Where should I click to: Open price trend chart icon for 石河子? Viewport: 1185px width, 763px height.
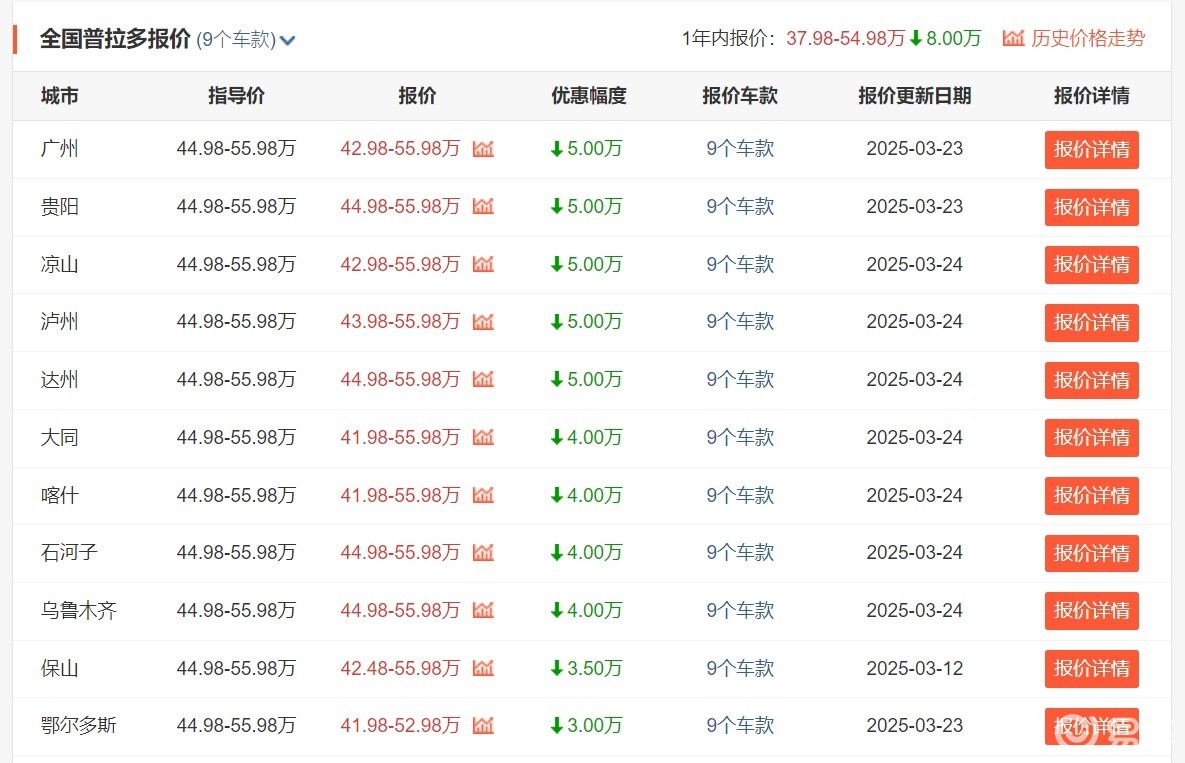483,553
